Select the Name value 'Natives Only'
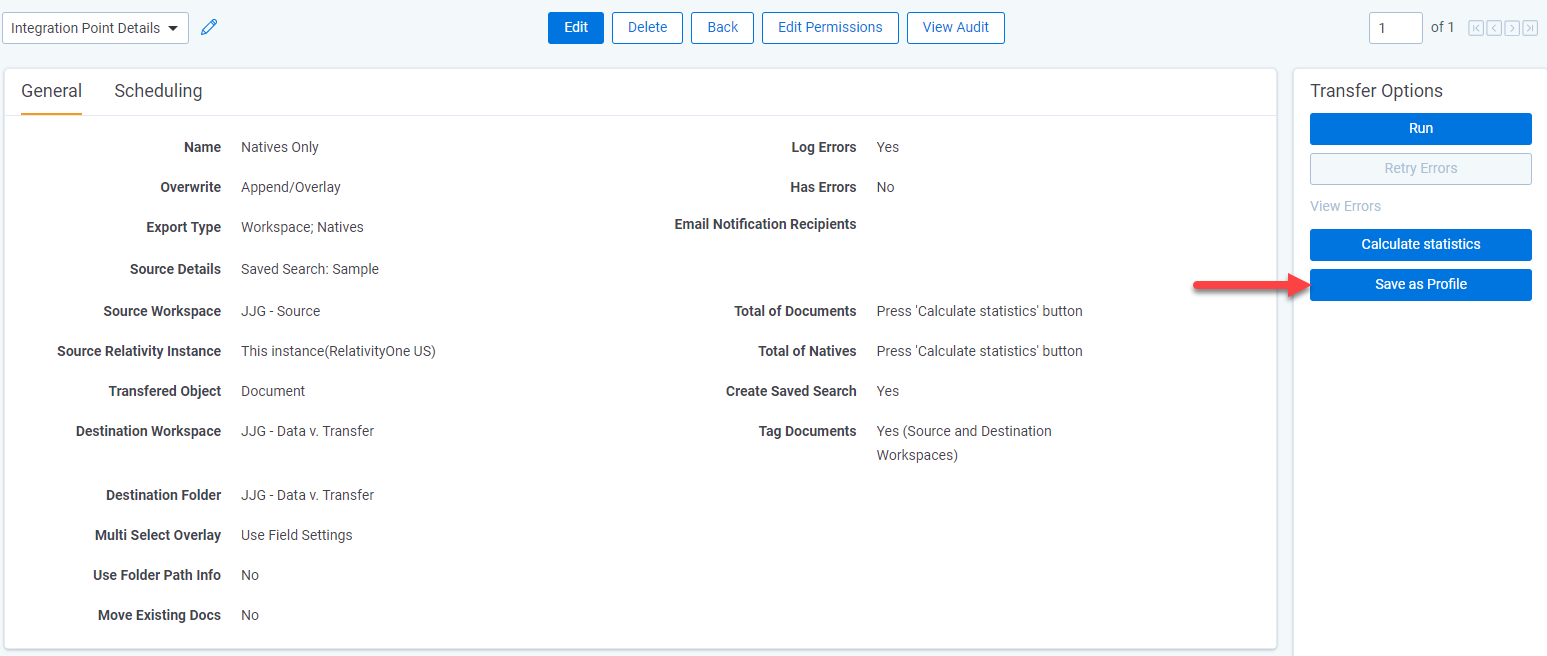1547x656 pixels. click(x=280, y=147)
